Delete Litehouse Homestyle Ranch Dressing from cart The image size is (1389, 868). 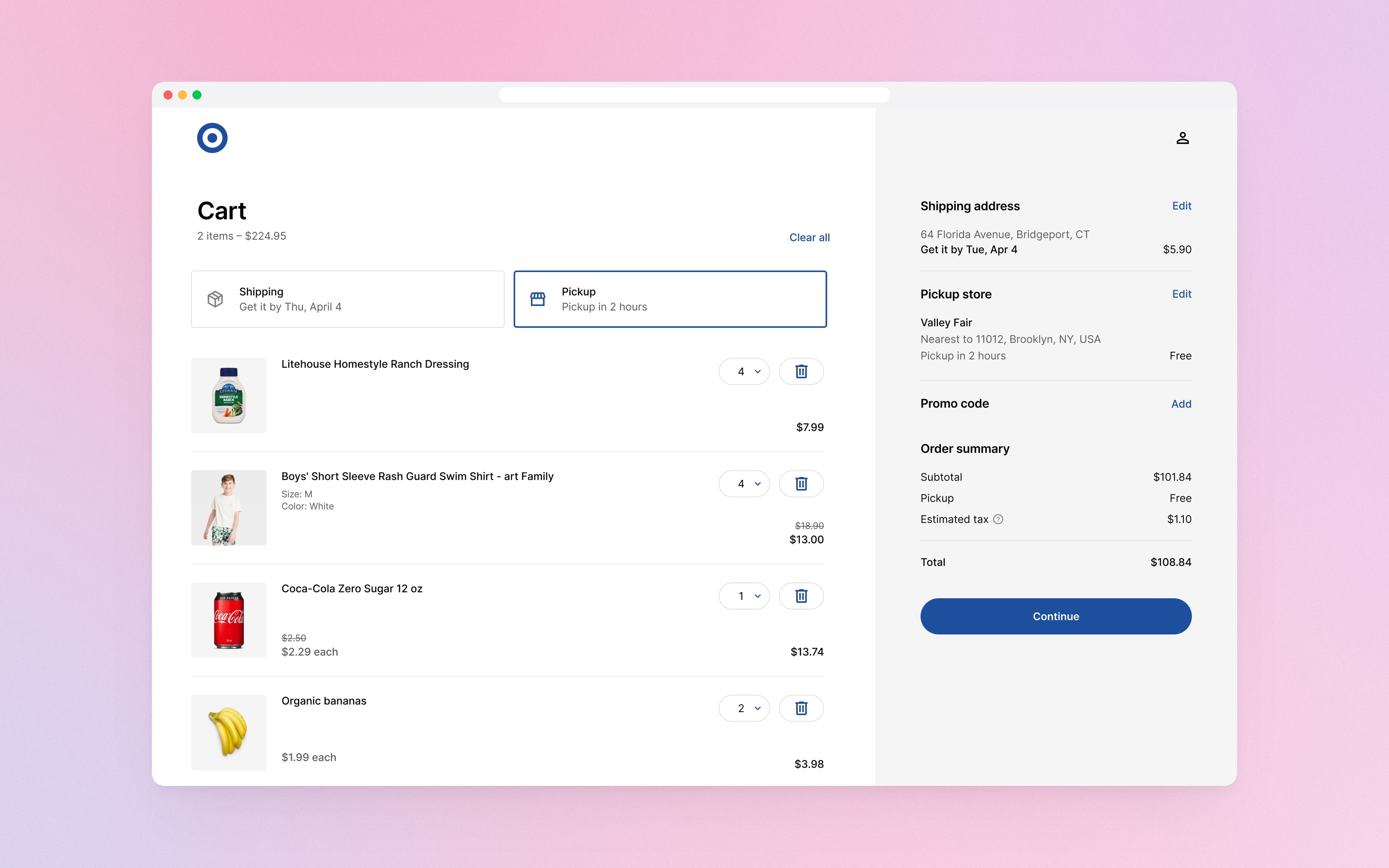pyautogui.click(x=801, y=371)
